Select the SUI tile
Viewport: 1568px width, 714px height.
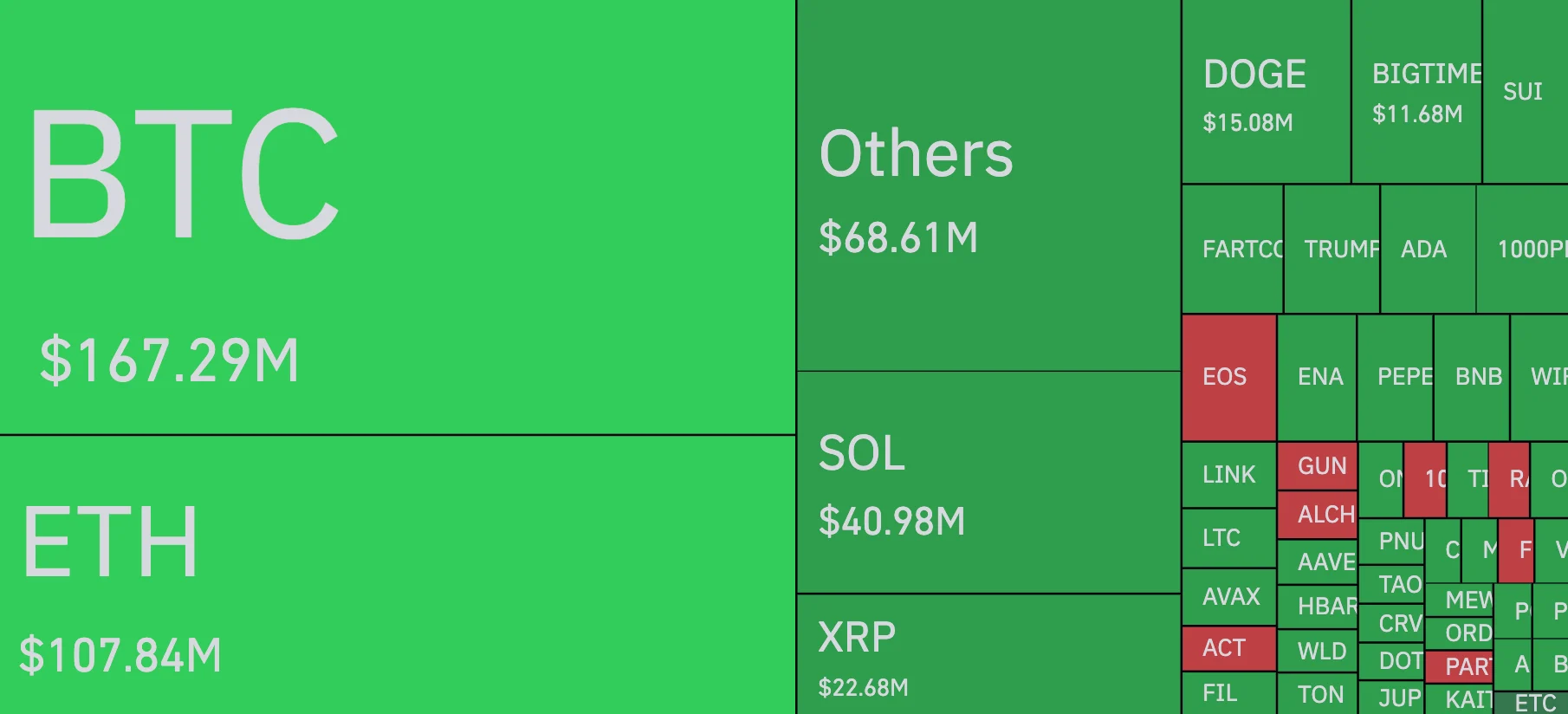tap(1525, 92)
